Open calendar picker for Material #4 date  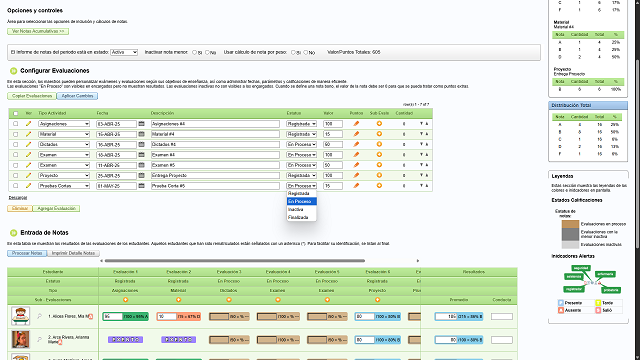142,134
